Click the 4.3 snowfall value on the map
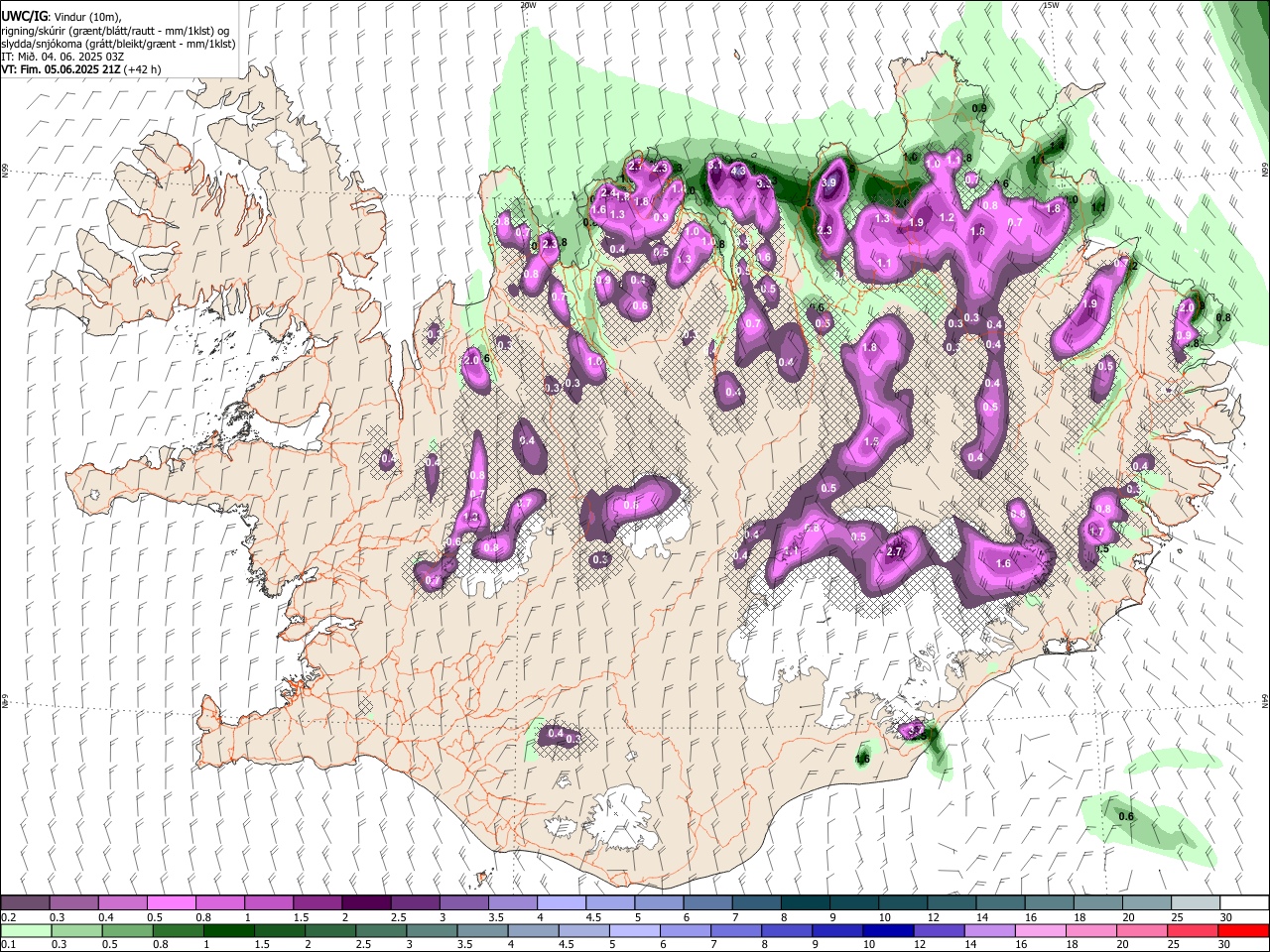 click(737, 171)
